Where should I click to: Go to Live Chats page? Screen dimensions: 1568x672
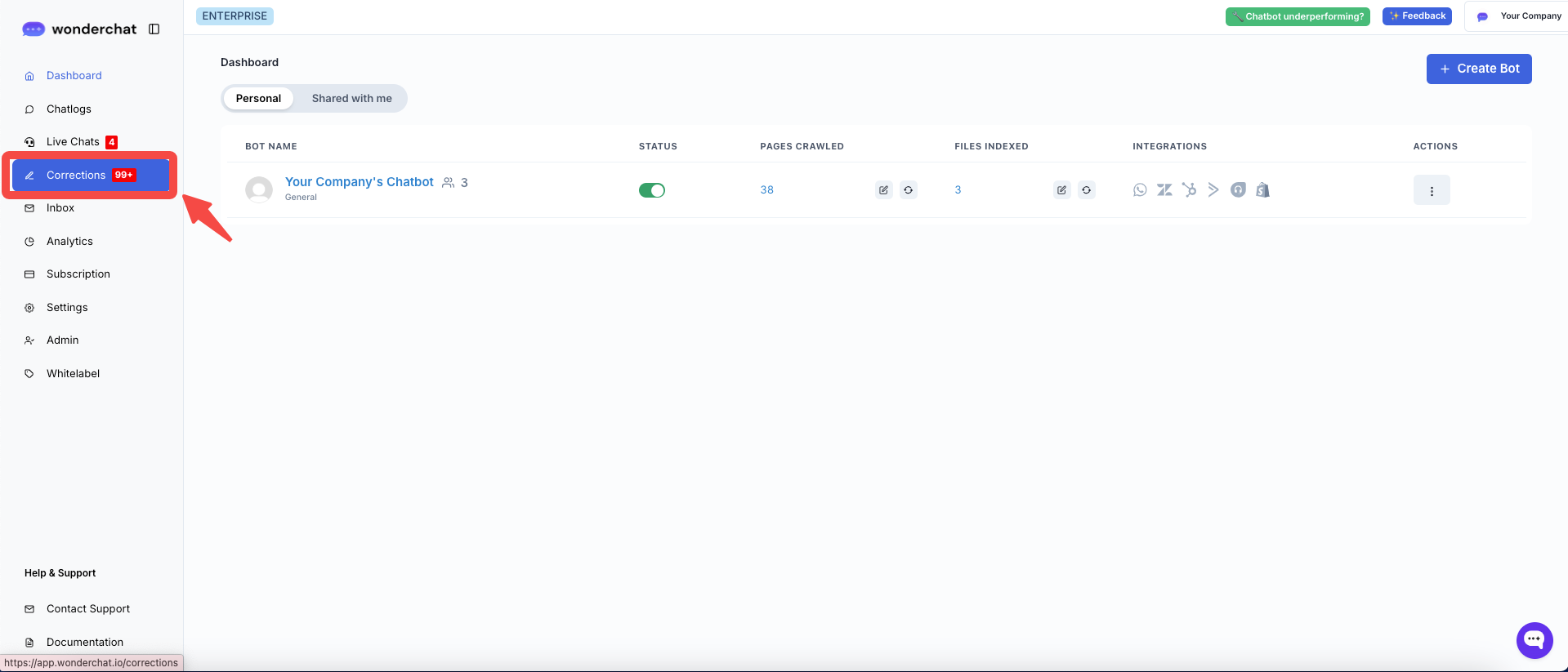click(x=73, y=142)
